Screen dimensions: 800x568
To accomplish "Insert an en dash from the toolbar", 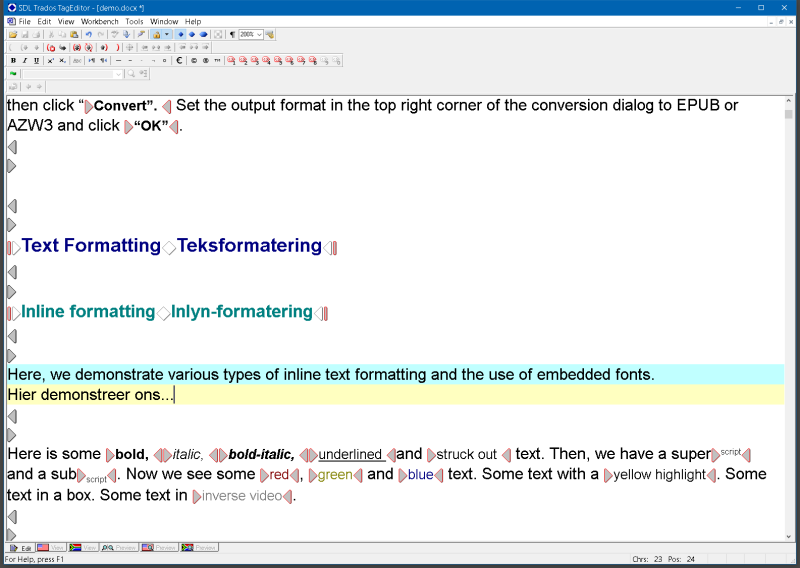I will (x=130, y=61).
